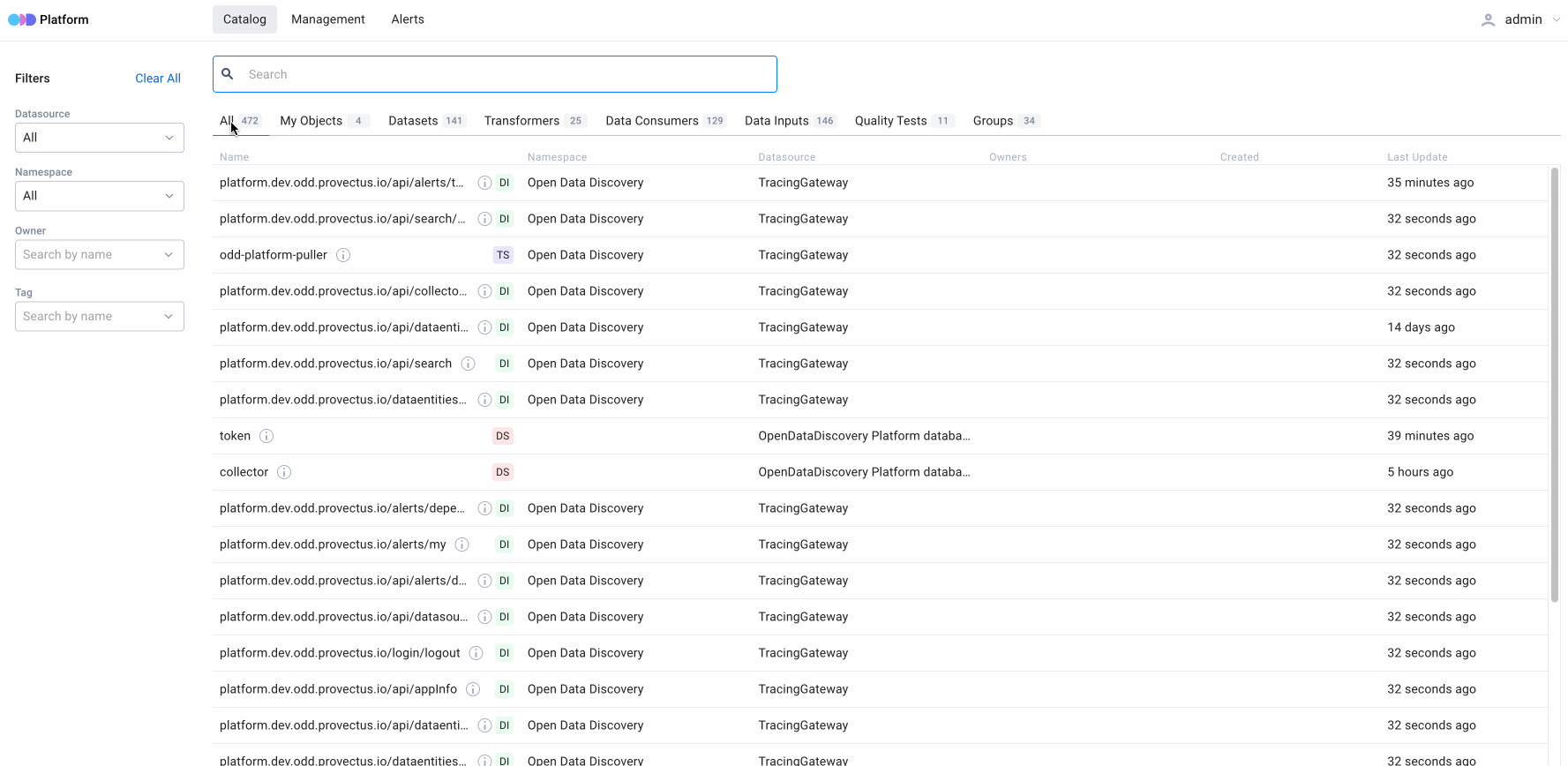Click info icon beside token entry
Viewport: 1568px width, 766px height.
pos(266,436)
